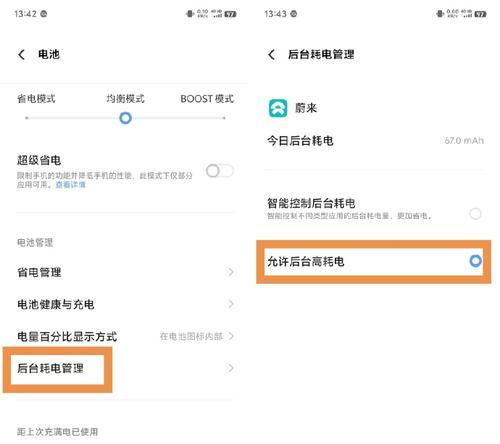Expand 电量百分比显示方式 options chevron

[x=231, y=336]
